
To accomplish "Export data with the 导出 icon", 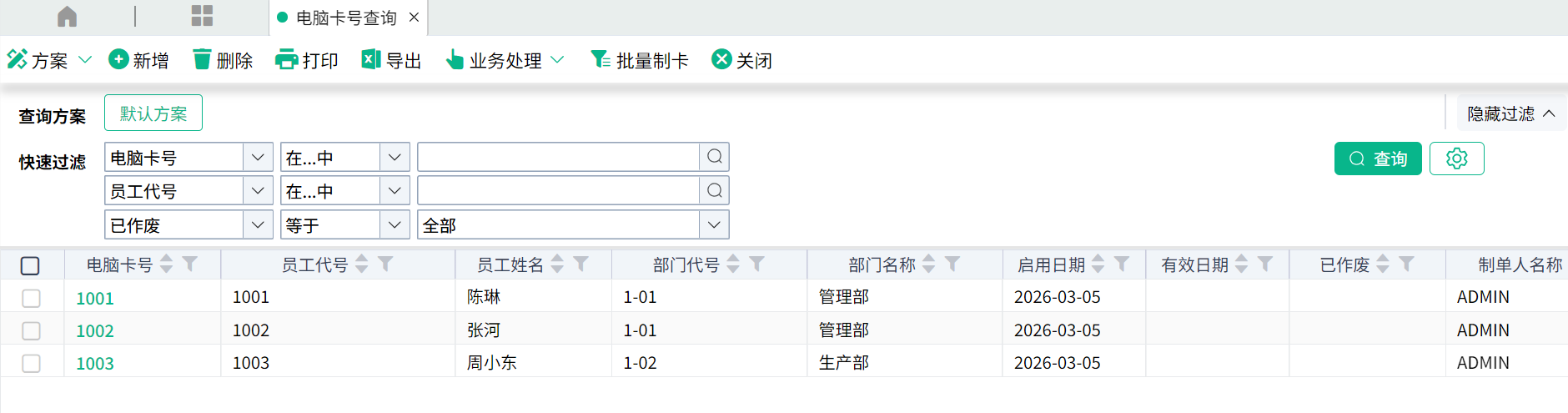I will tap(370, 59).
